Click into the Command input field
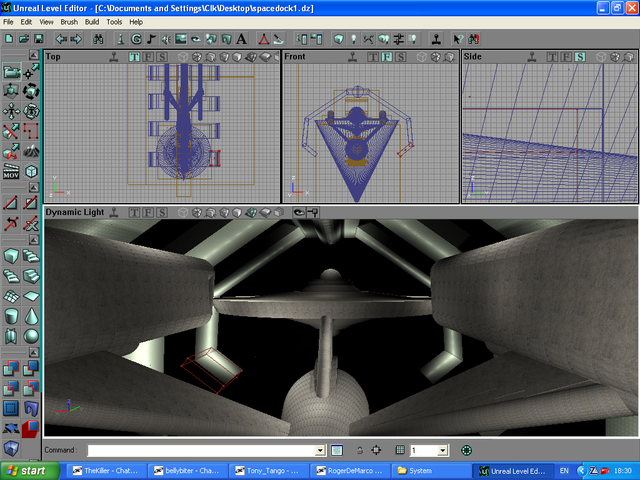The width and height of the screenshot is (640, 480). [x=200, y=451]
